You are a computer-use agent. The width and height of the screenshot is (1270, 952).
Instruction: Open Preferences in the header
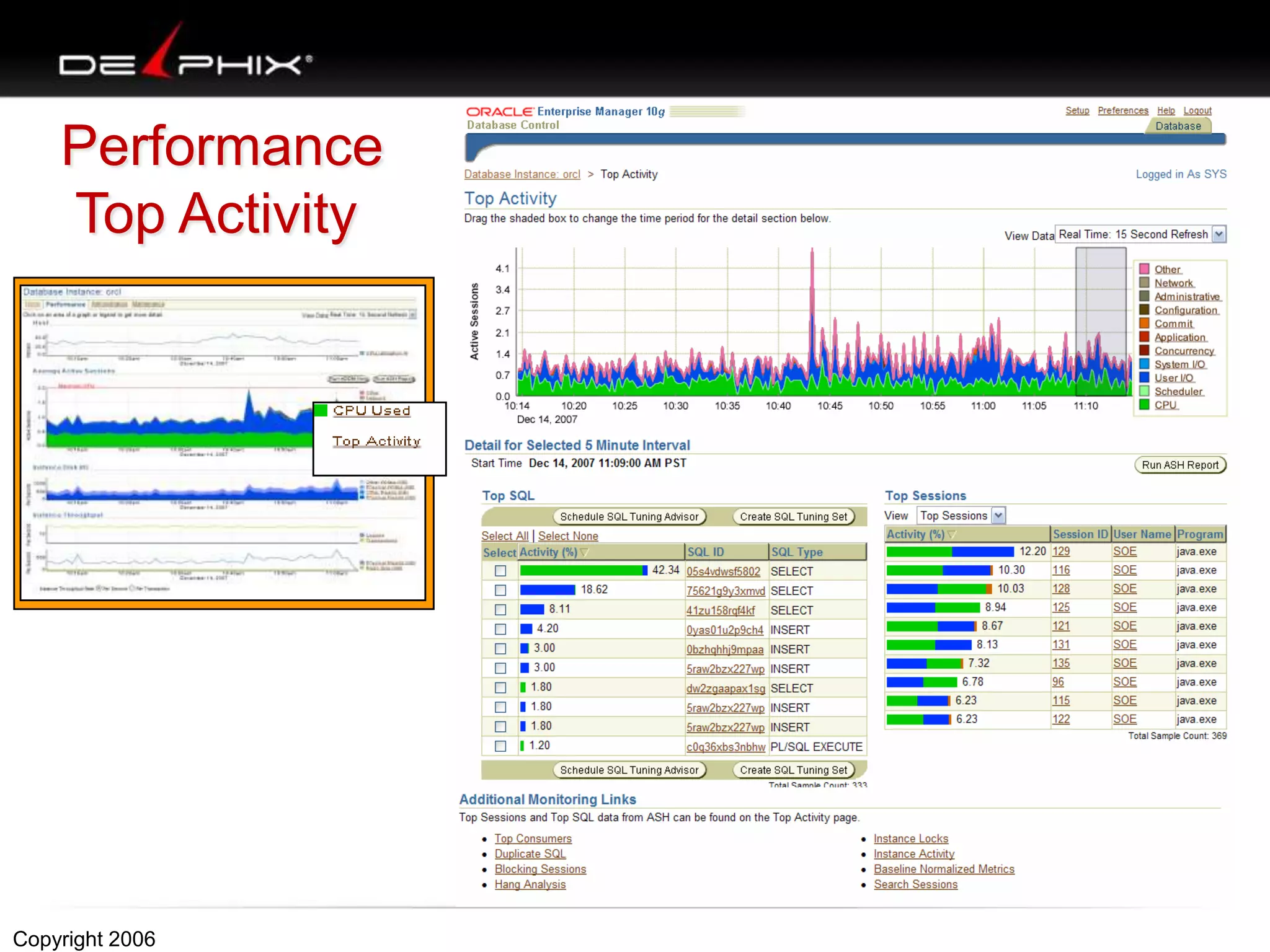point(1123,110)
